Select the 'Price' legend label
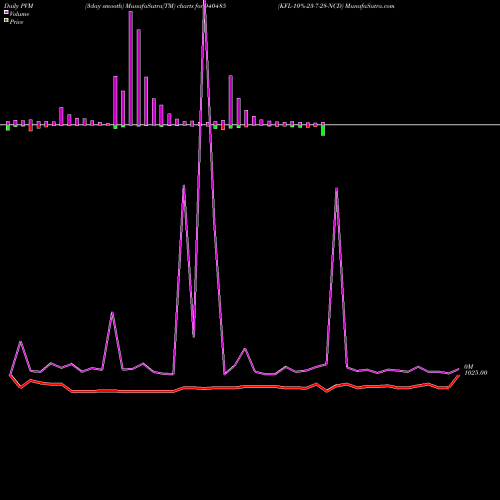This screenshot has width=500, height=500. click(x=16, y=22)
